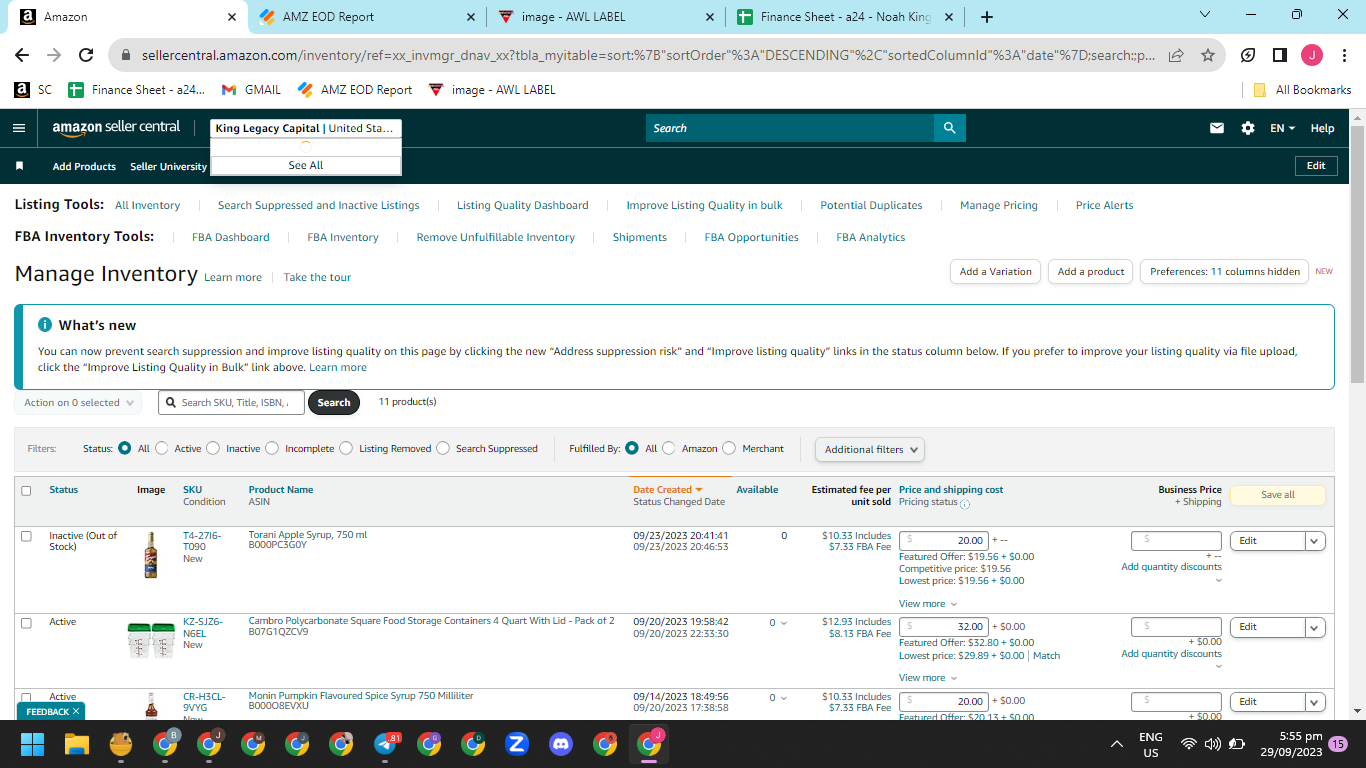The image size is (1366, 768).
Task: Open Preferences: 11 columns hidden
Action: click(1225, 272)
